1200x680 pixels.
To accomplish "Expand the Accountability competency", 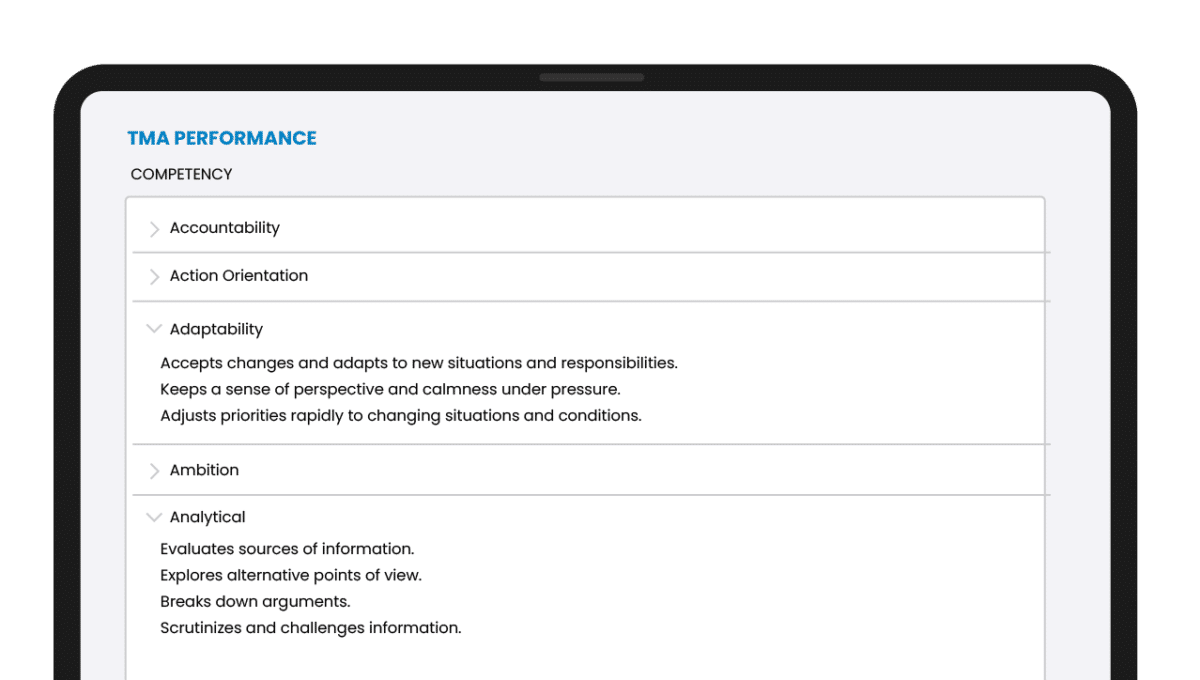I will (225, 227).
